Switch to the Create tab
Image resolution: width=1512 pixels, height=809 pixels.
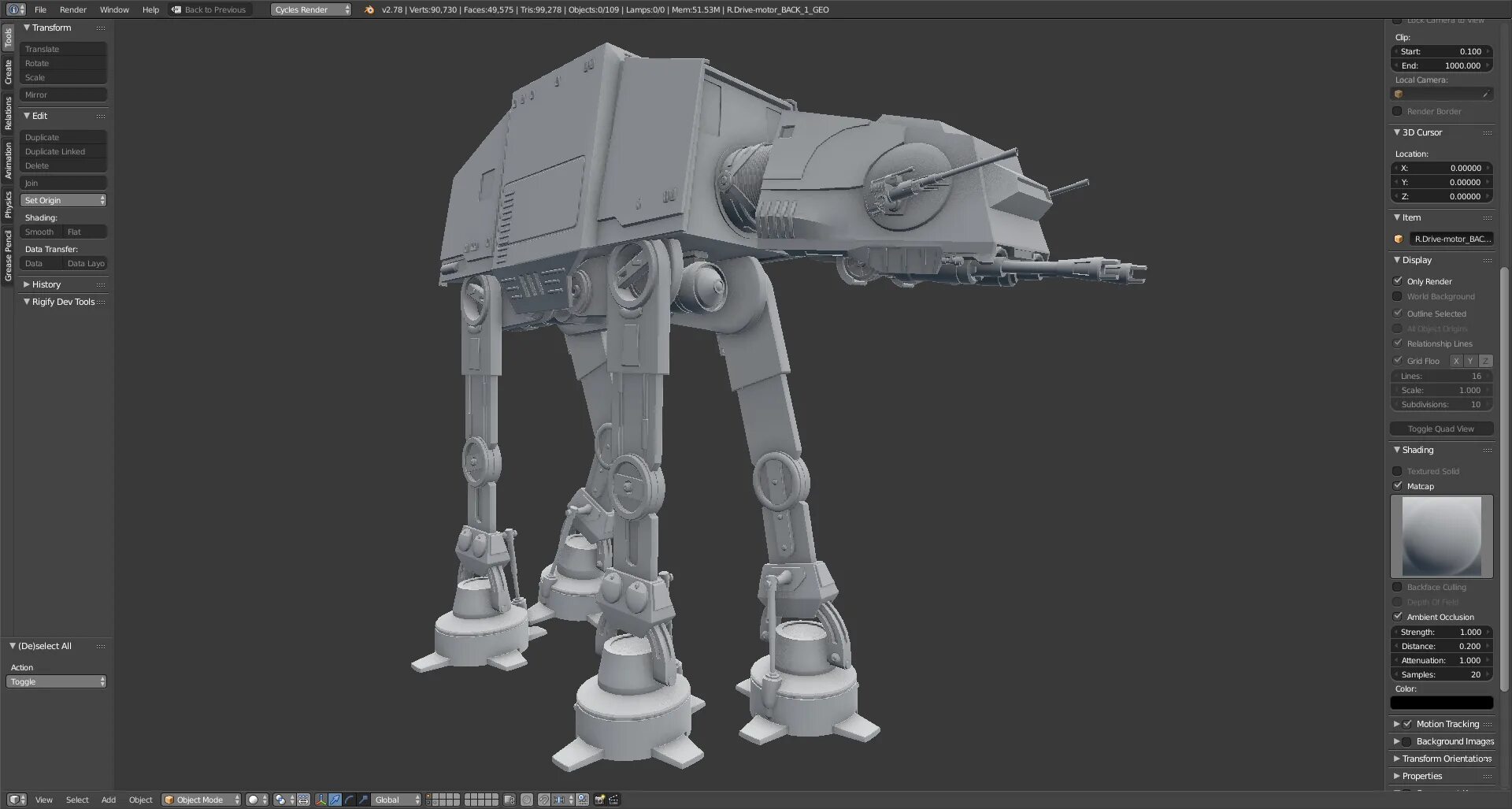pos(8,71)
